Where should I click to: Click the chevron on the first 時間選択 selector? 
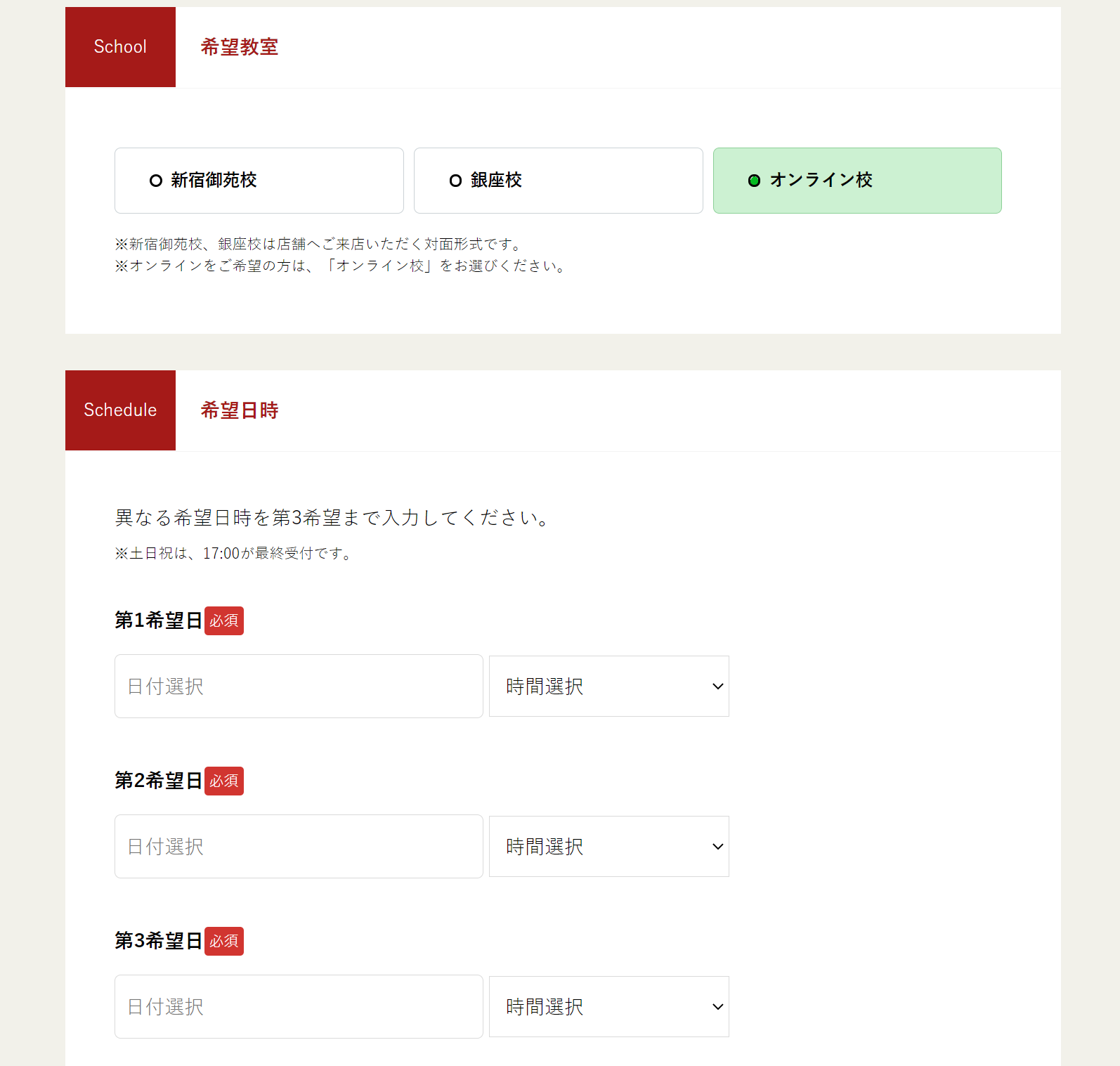717,686
